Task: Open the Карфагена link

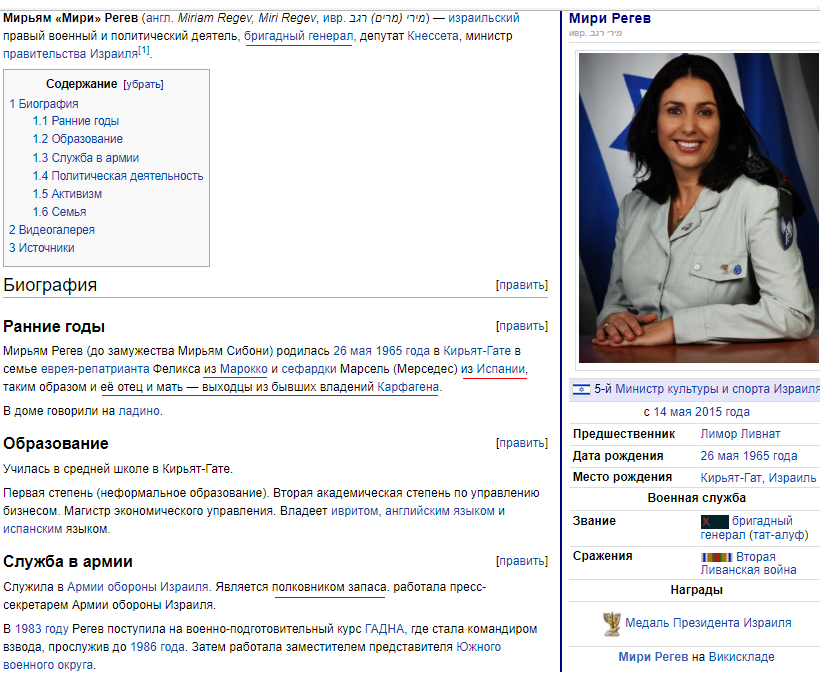Action: (x=408, y=387)
